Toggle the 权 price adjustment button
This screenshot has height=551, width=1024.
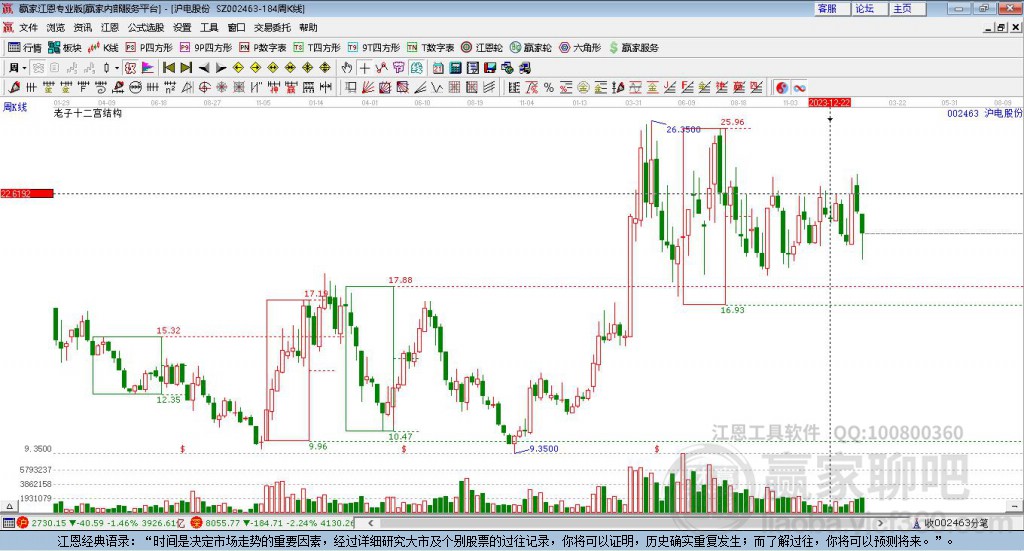tap(131, 68)
